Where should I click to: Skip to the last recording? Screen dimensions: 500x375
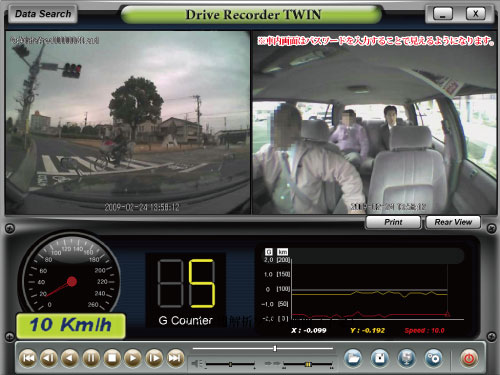(175, 358)
